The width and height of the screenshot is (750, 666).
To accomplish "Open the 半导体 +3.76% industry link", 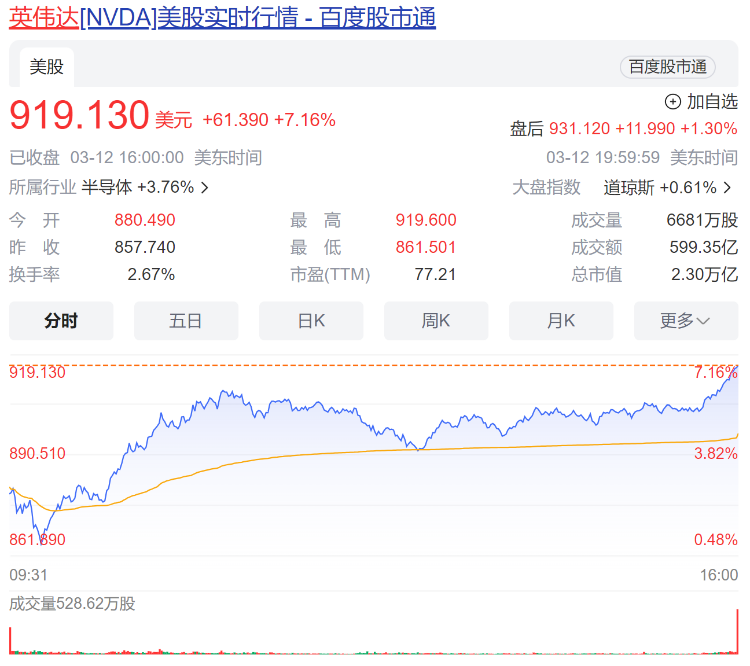I will coord(138,187).
